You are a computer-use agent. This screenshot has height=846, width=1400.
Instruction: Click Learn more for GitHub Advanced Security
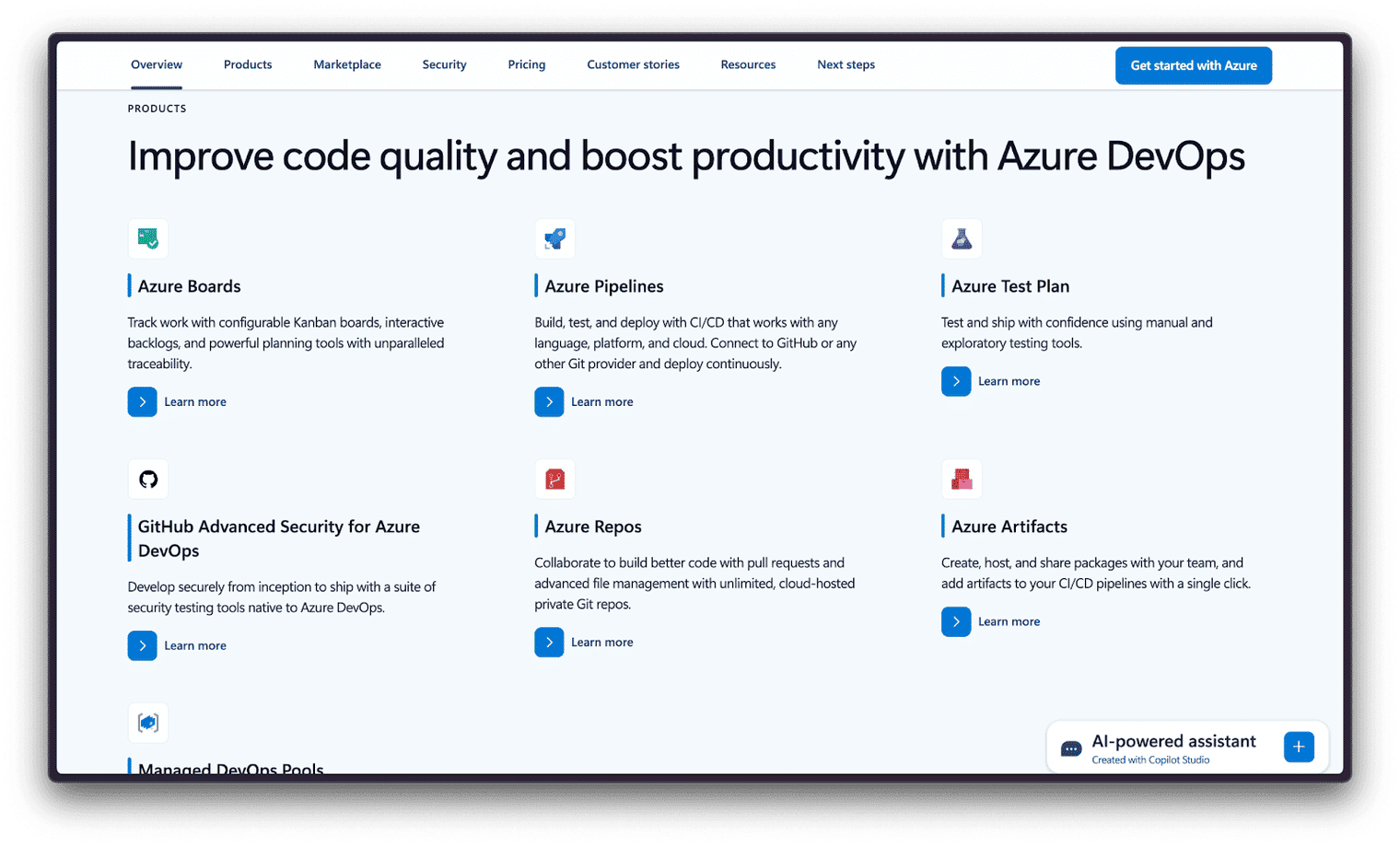tap(195, 645)
